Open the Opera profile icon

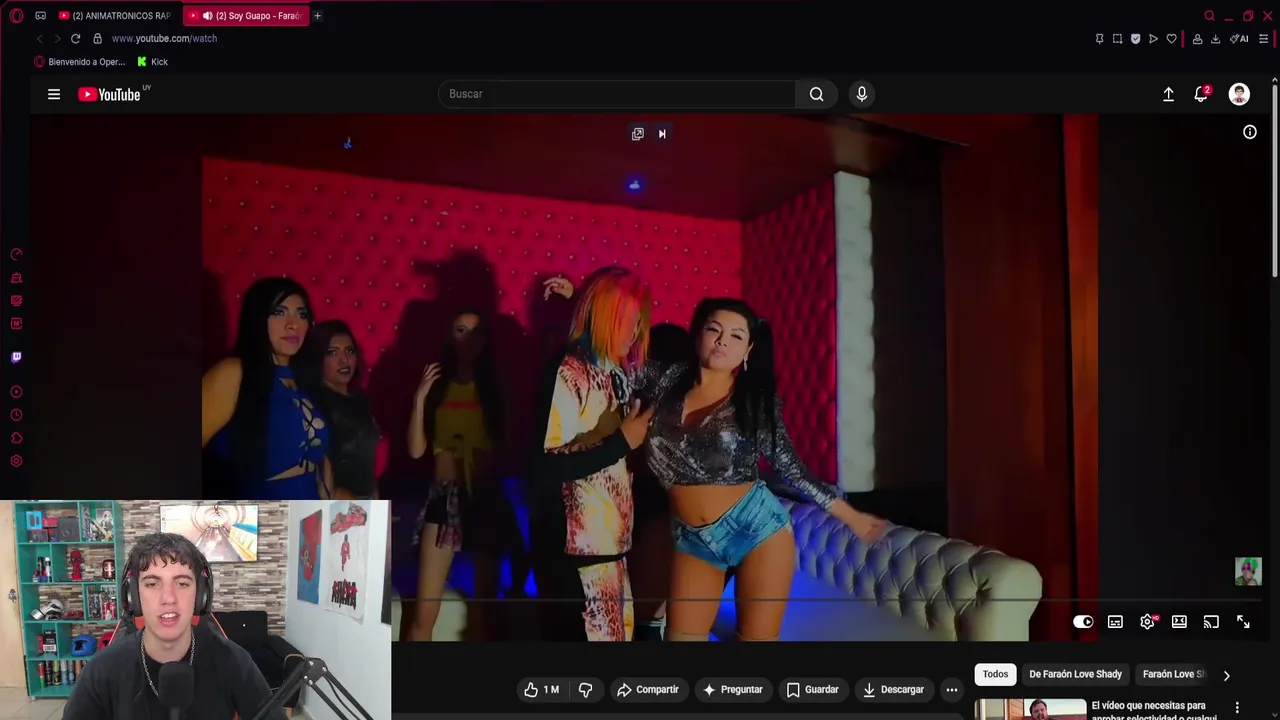point(1197,39)
